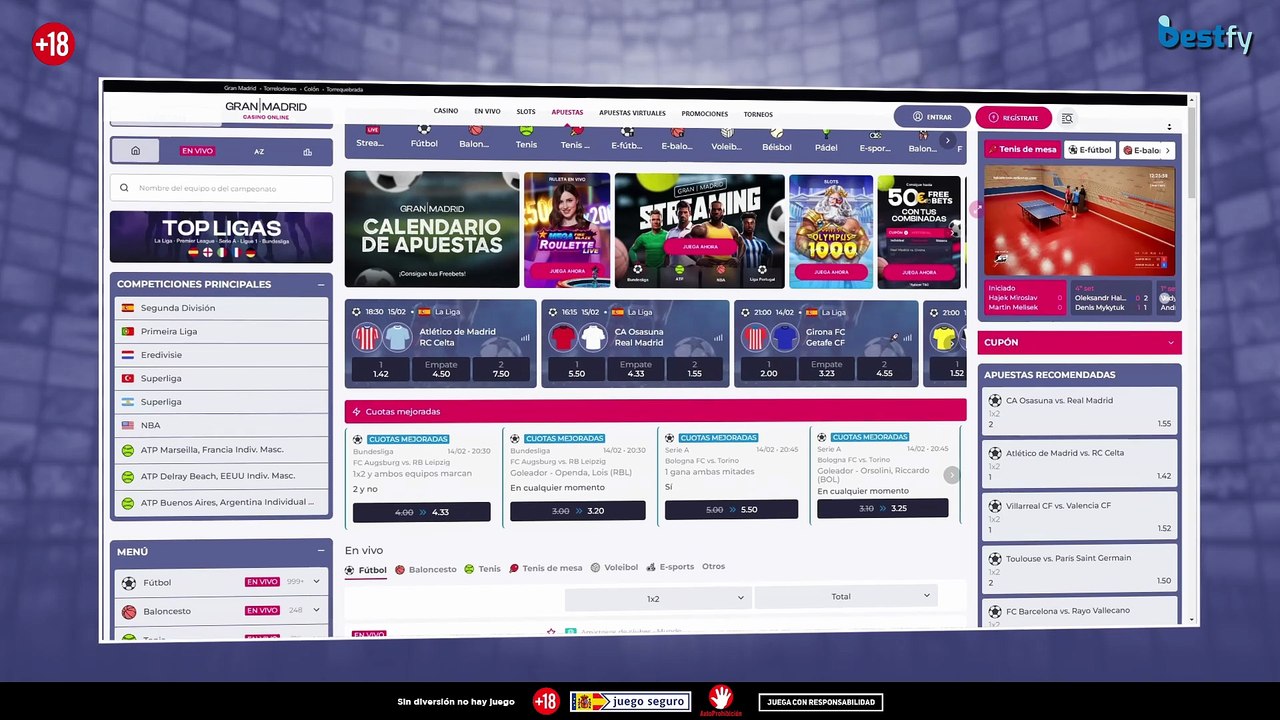1280x720 pixels.
Task: Open the live Streaming carousel icon
Action: pyautogui.click(x=371, y=137)
